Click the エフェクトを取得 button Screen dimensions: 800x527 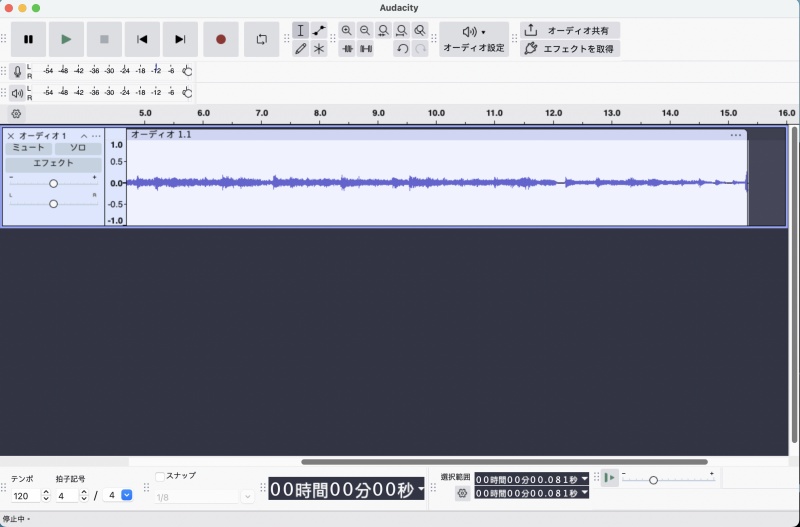570,49
